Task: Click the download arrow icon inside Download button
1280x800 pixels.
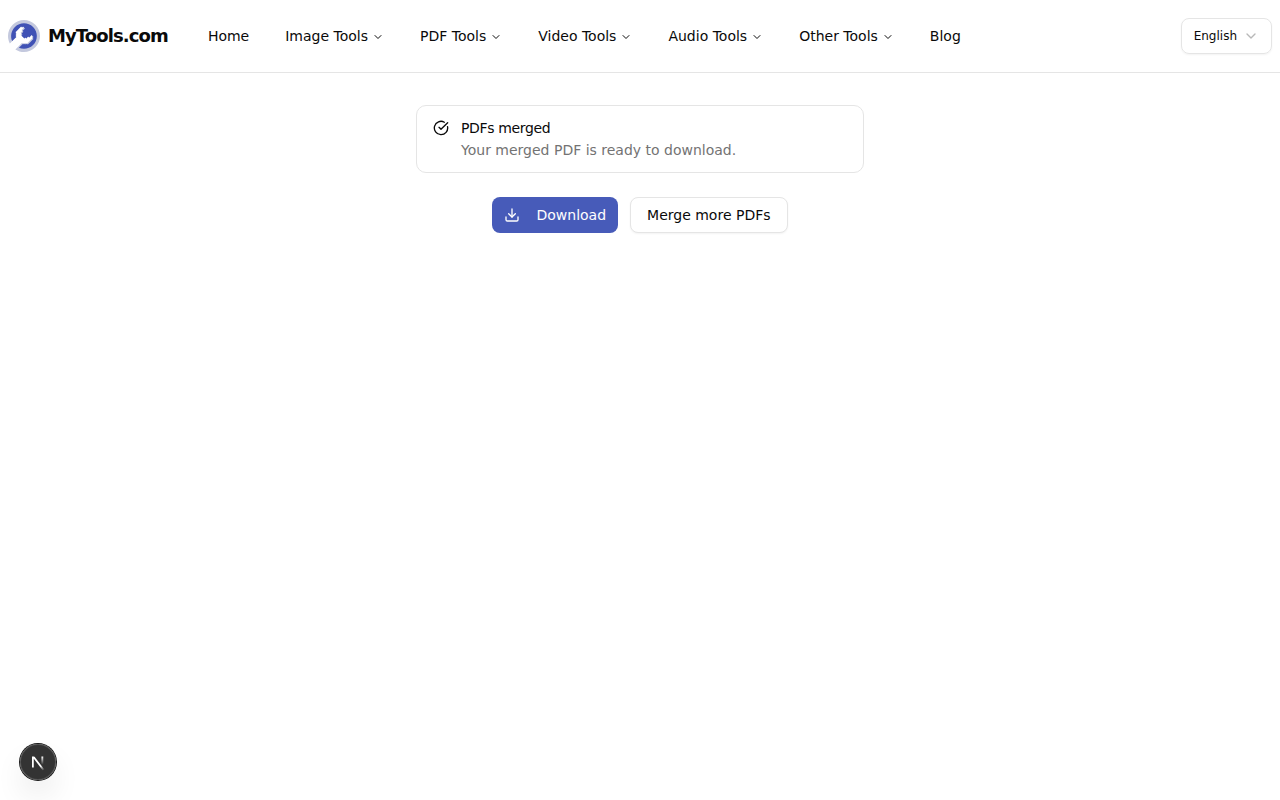Action: [512, 214]
